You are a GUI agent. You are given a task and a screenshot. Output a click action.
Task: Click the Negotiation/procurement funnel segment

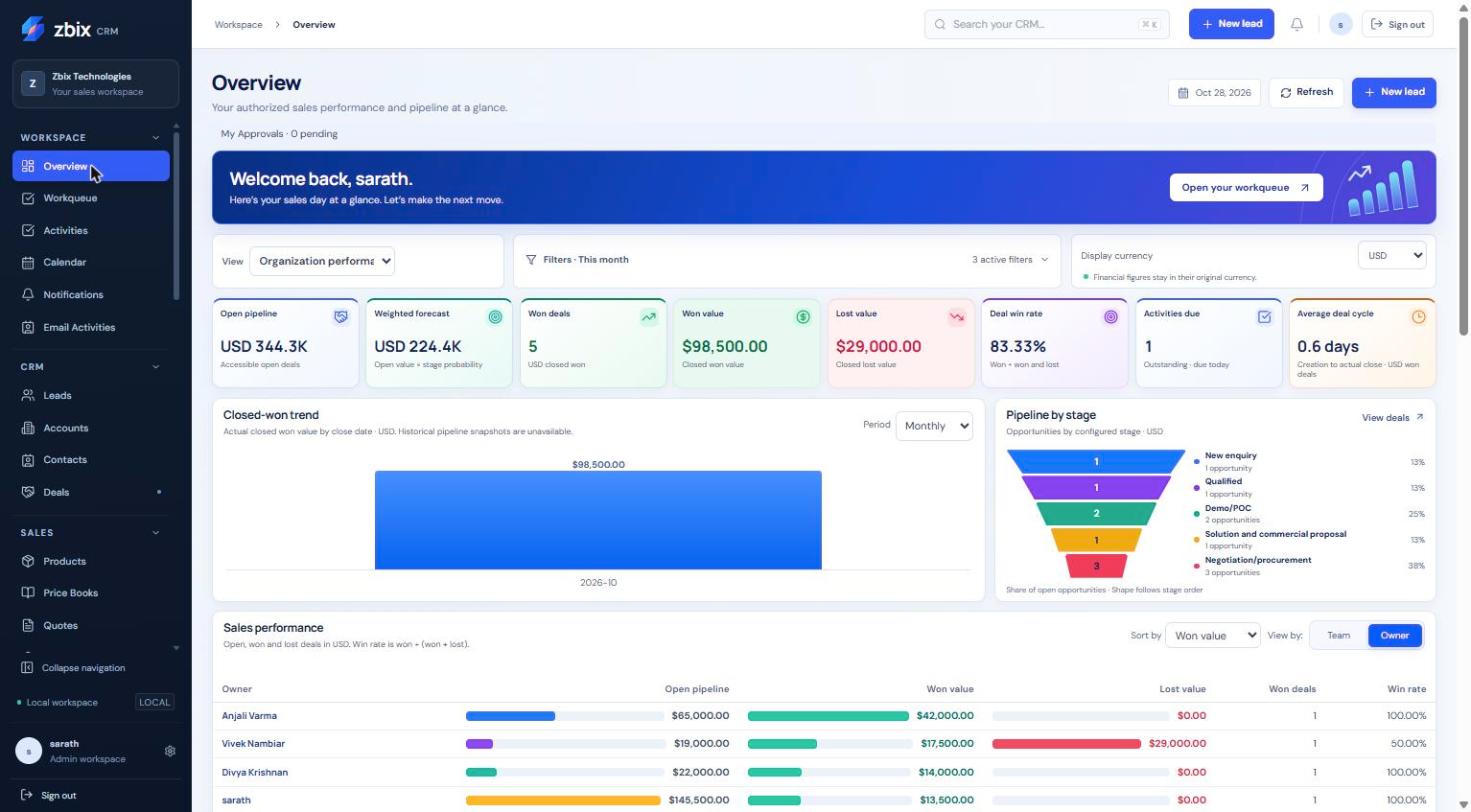click(x=1096, y=566)
